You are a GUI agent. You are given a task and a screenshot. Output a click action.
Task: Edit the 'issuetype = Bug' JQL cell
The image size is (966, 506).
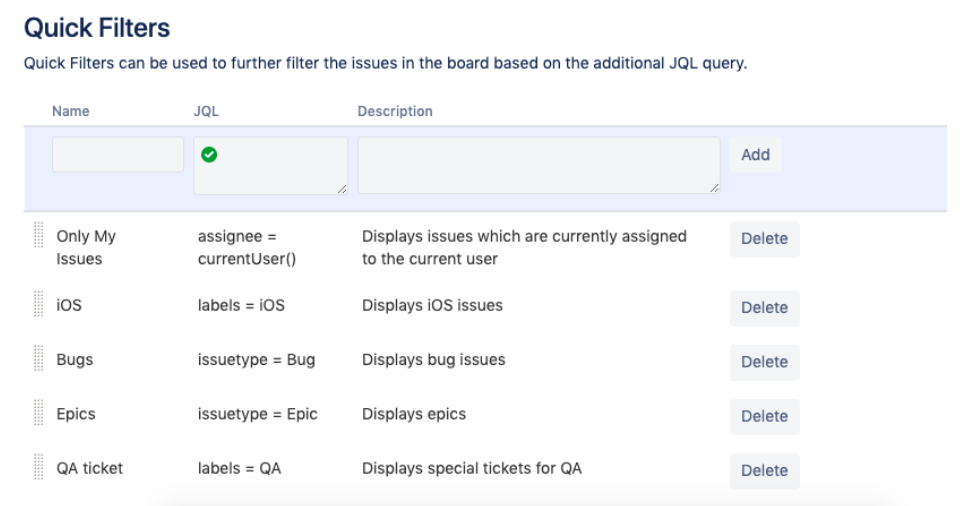(256, 359)
